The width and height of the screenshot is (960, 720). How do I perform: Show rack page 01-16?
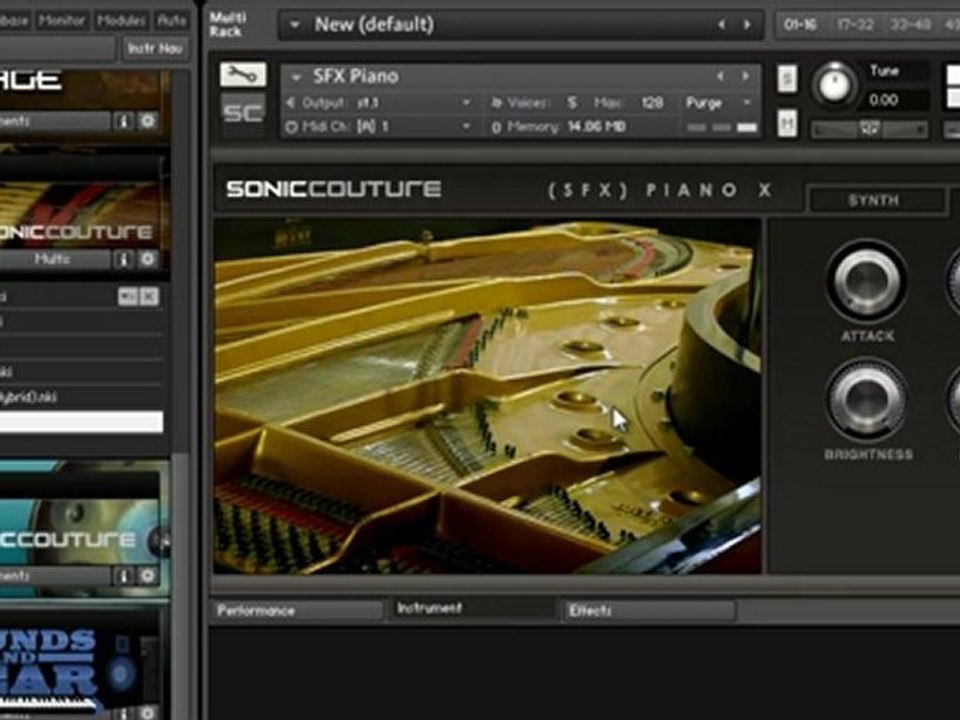(x=800, y=25)
